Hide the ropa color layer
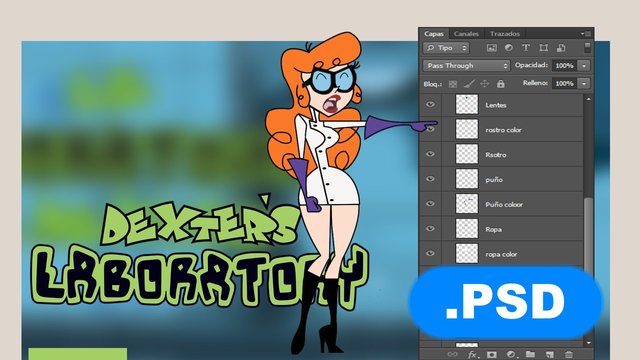The width and height of the screenshot is (640, 360). (430, 253)
